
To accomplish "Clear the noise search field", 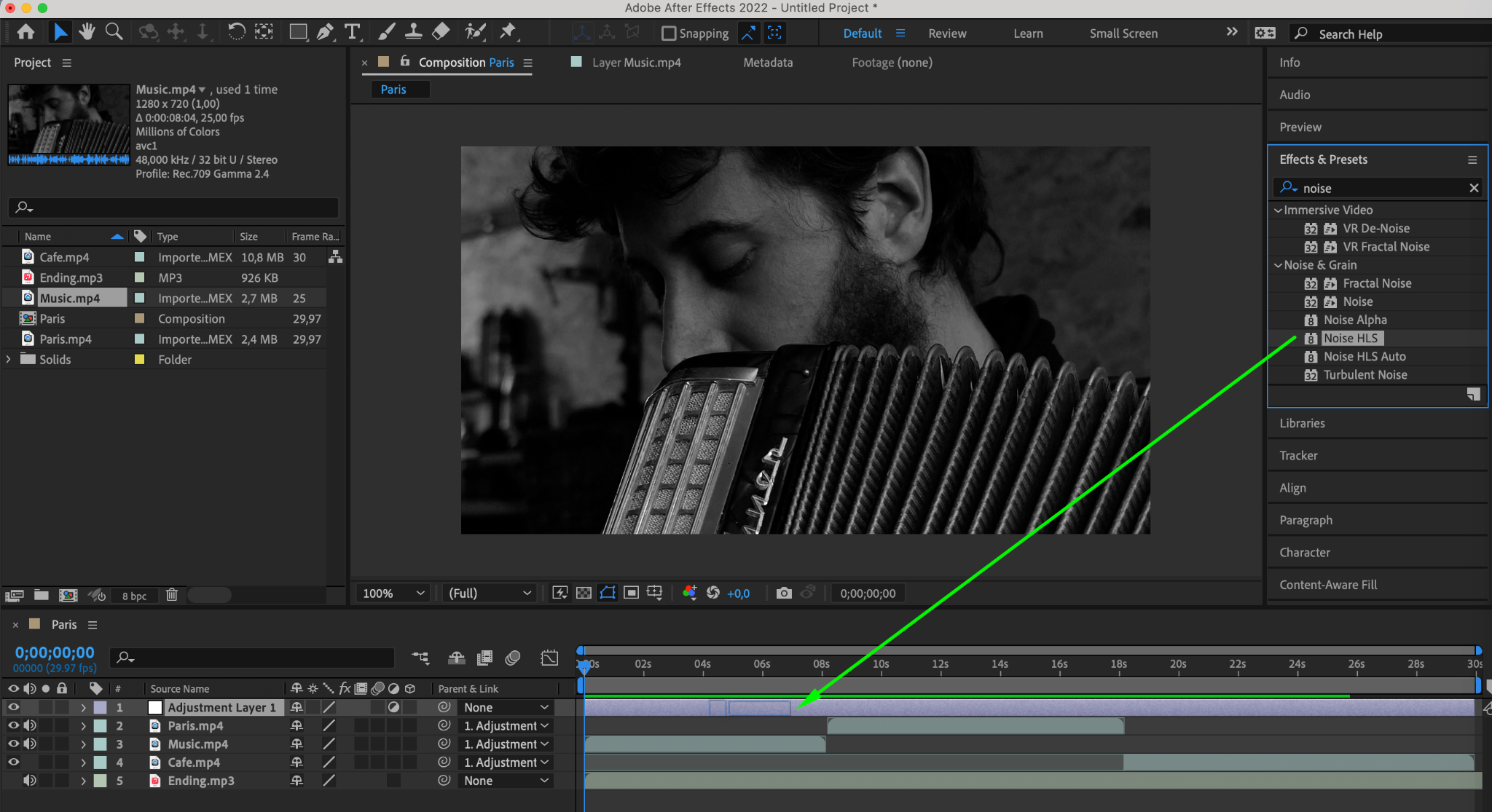I will (x=1474, y=188).
